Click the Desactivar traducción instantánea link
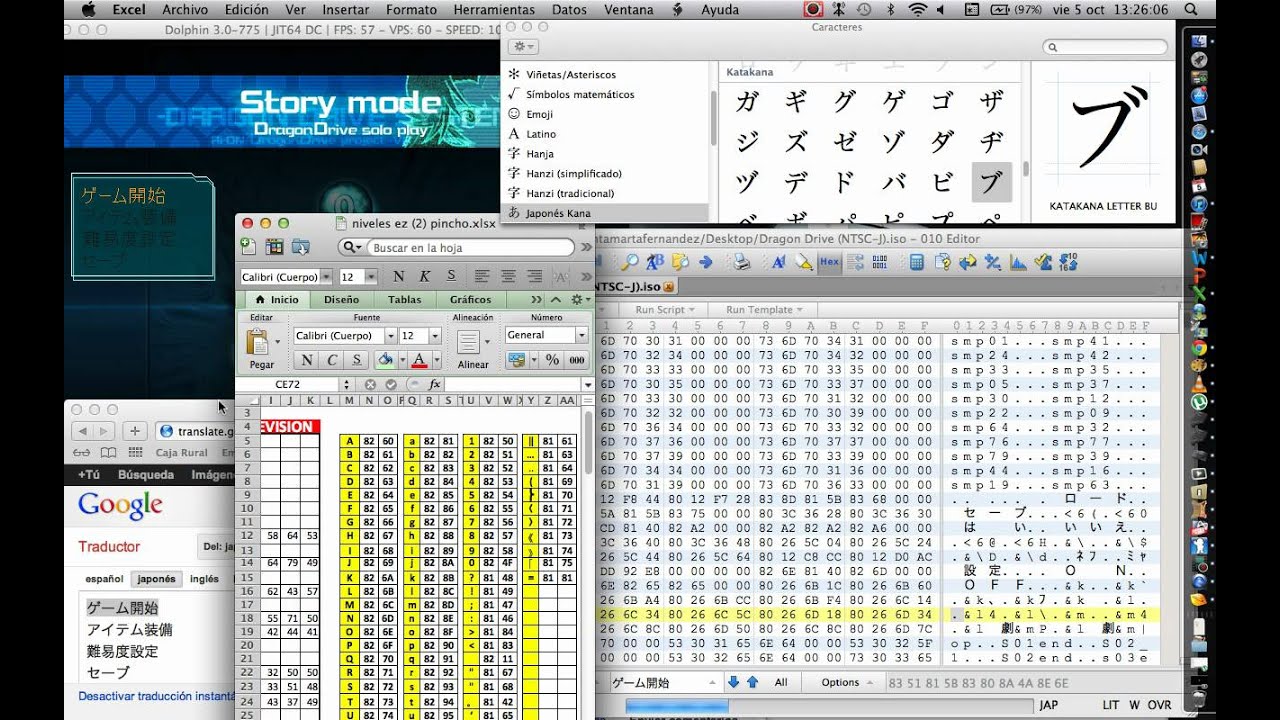Screen dimensions: 1280x720 155,696
